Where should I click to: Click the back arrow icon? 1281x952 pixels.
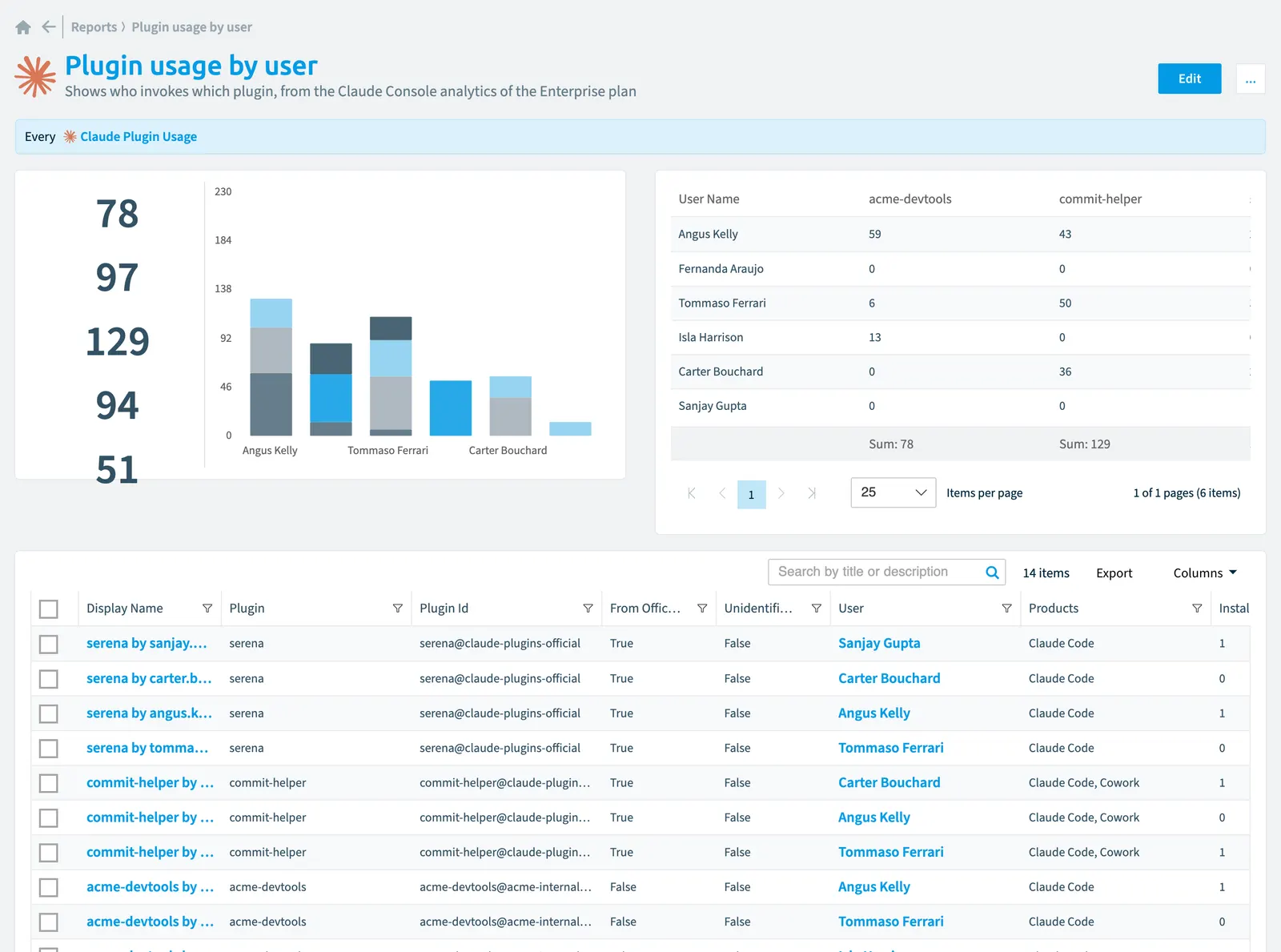pyautogui.click(x=49, y=27)
